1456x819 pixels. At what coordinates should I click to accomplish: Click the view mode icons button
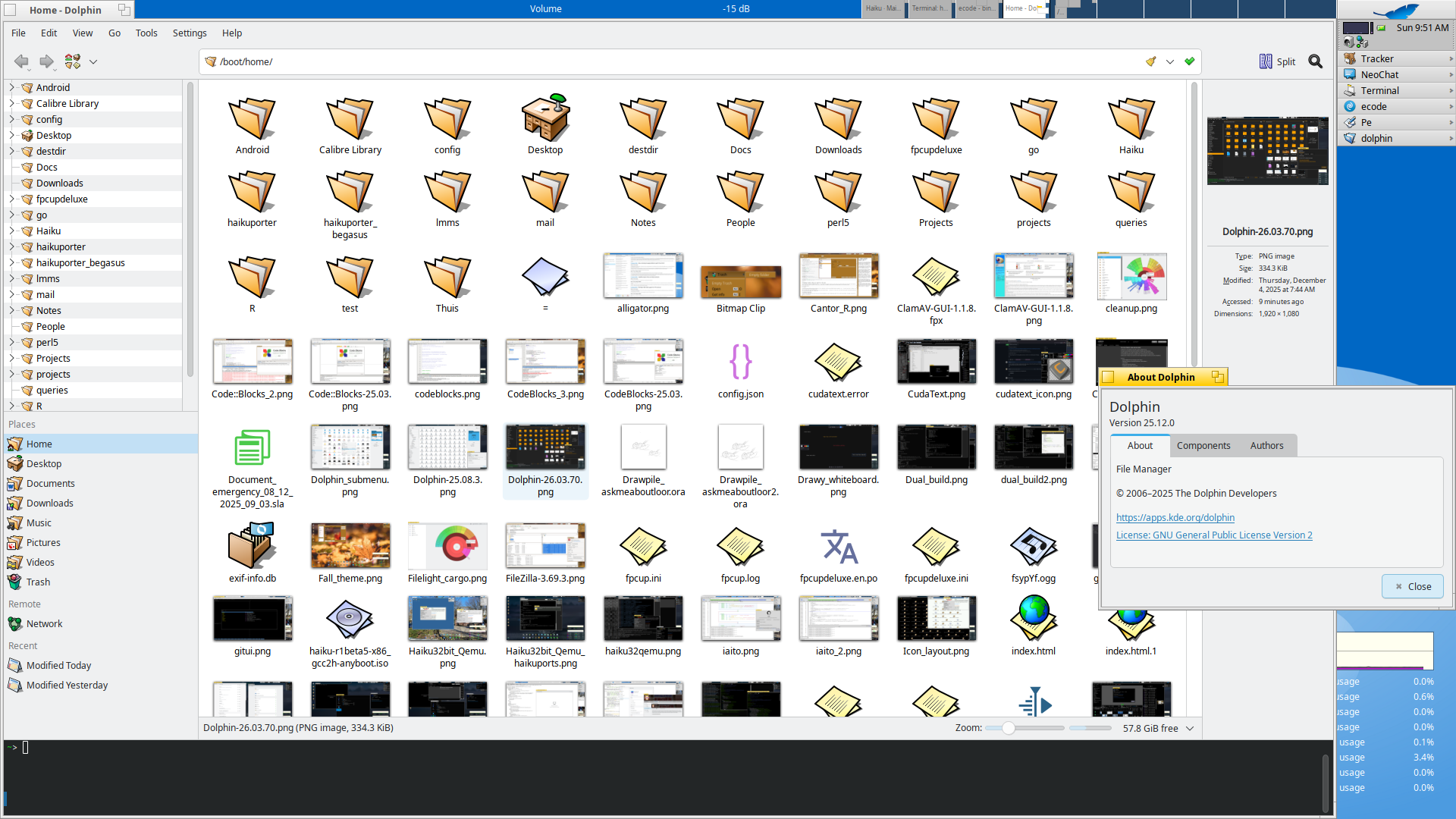click(73, 61)
